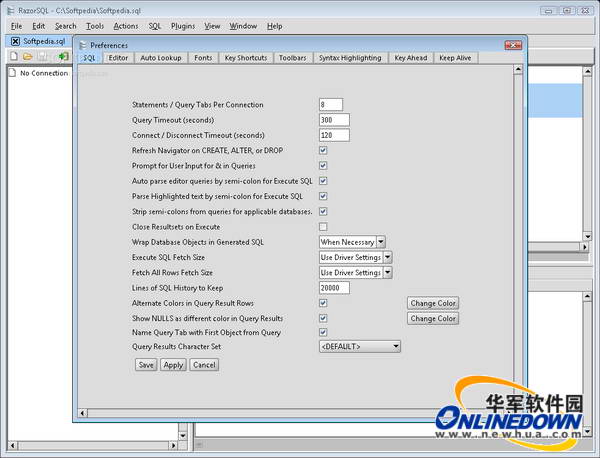
Task: Toggle Name Query Tab with First Object
Action: coord(323,332)
